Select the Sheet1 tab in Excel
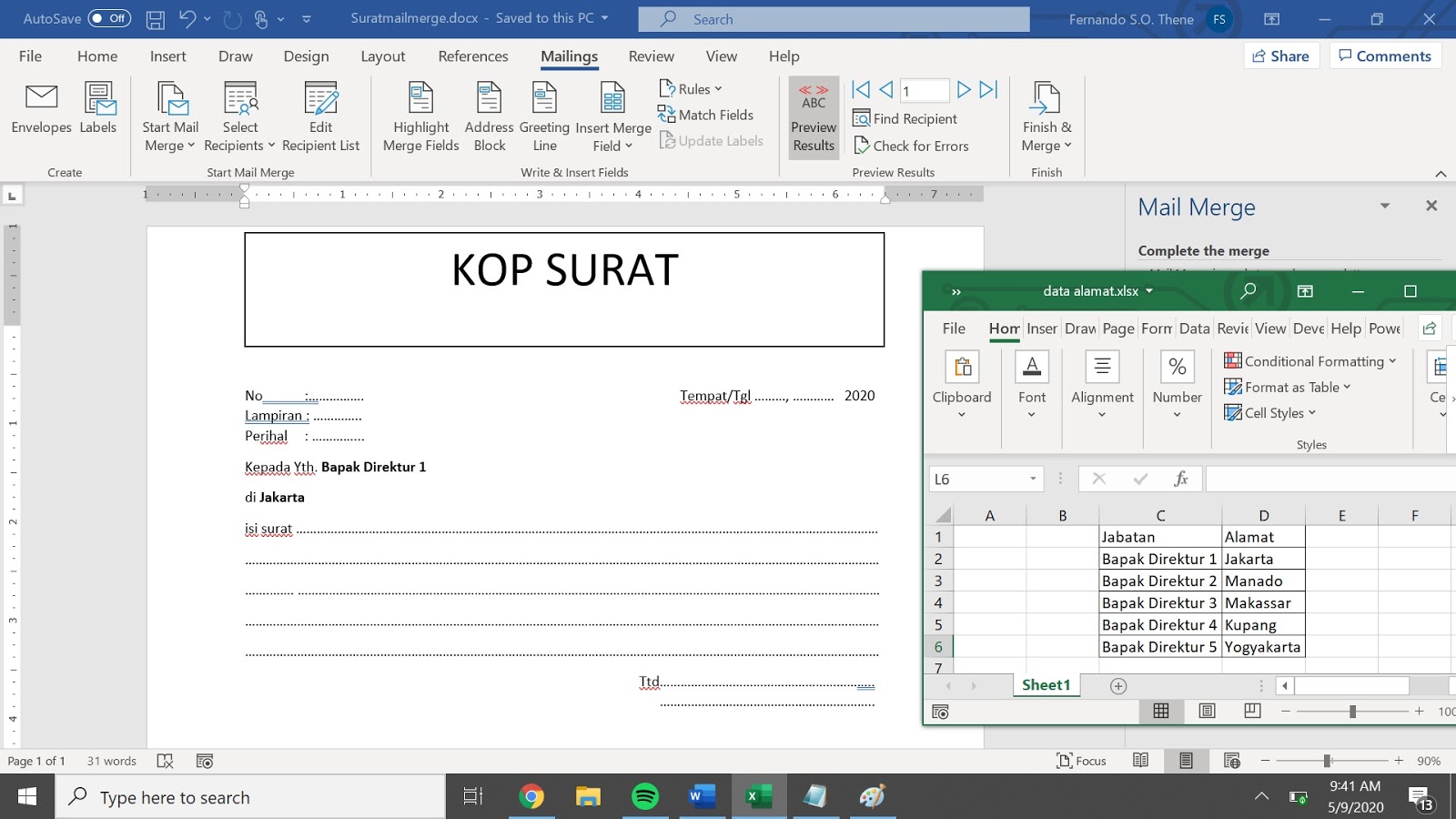1456x819 pixels. 1046,684
